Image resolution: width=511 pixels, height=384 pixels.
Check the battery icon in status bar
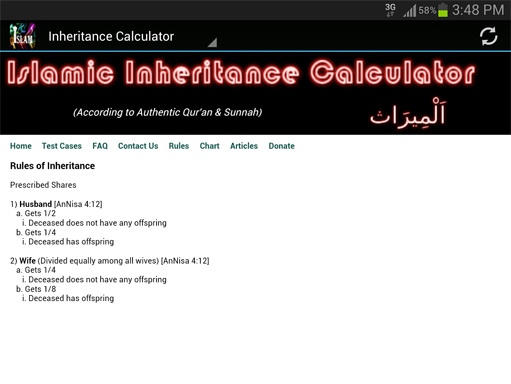pos(443,10)
